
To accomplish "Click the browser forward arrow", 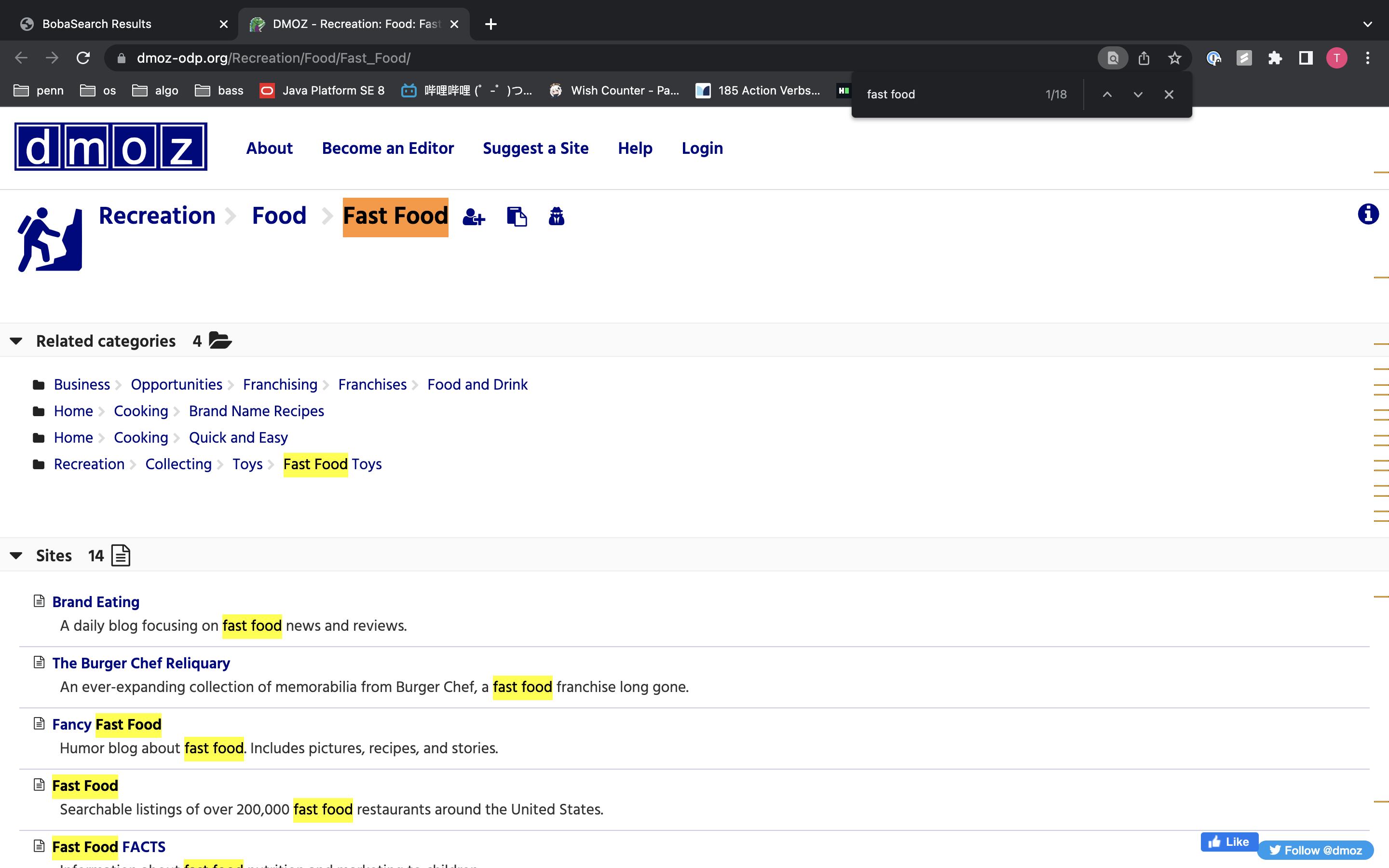I will point(52,58).
